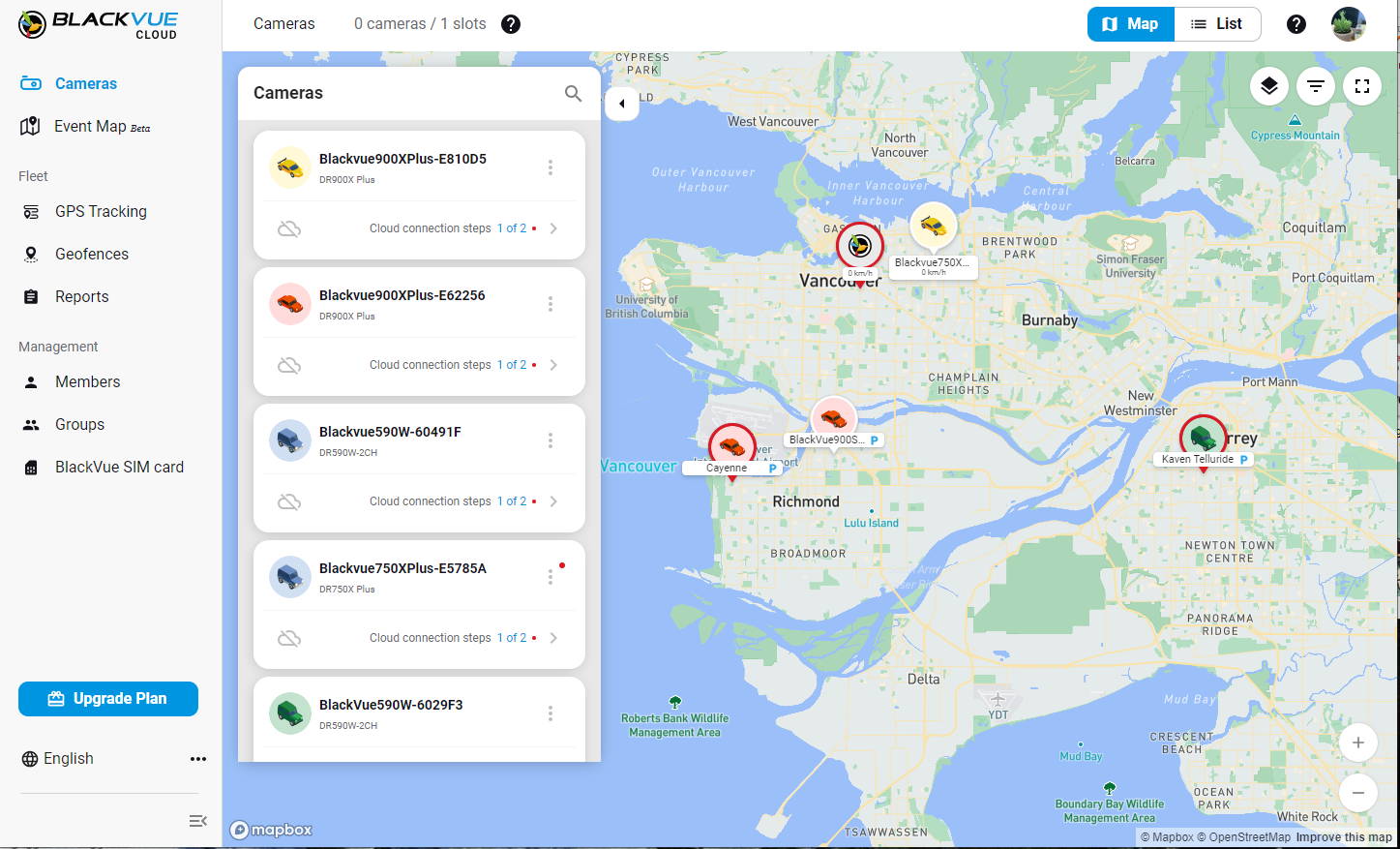Open the Improve this map link
Viewport: 1400px width, 849px height.
(1344, 837)
